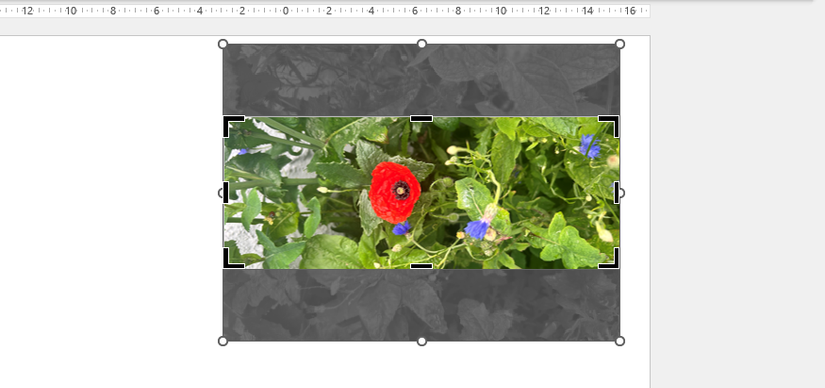
Task: Click the 0 mark on the horizontal ruler
Action: 285,11
